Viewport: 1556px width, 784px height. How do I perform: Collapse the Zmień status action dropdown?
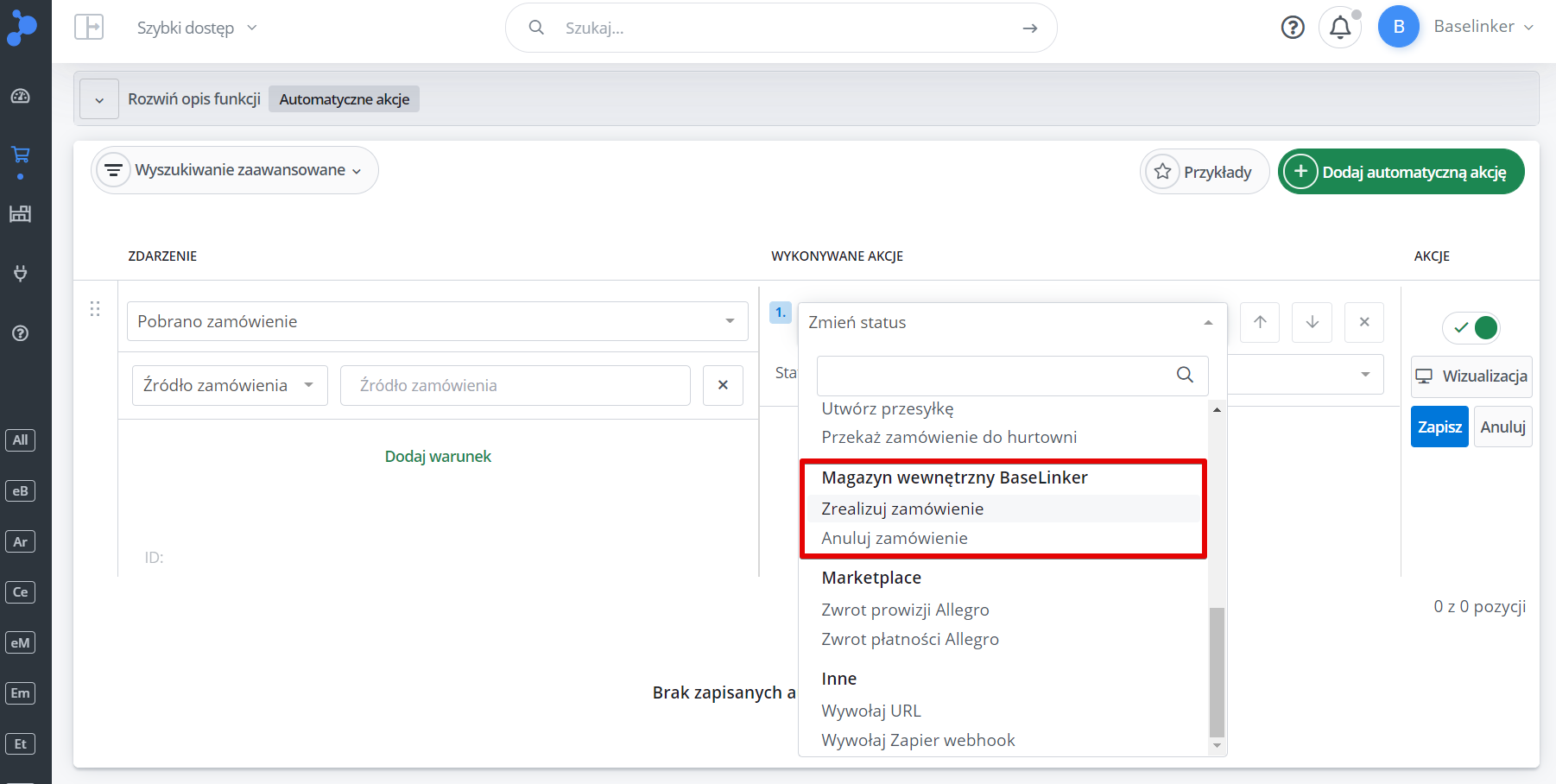tap(1012, 322)
